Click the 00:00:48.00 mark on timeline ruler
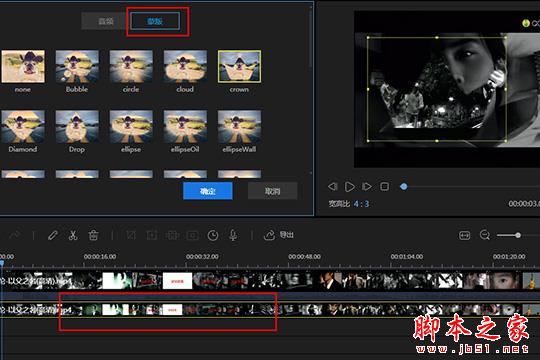 pyautogui.click(x=304, y=257)
